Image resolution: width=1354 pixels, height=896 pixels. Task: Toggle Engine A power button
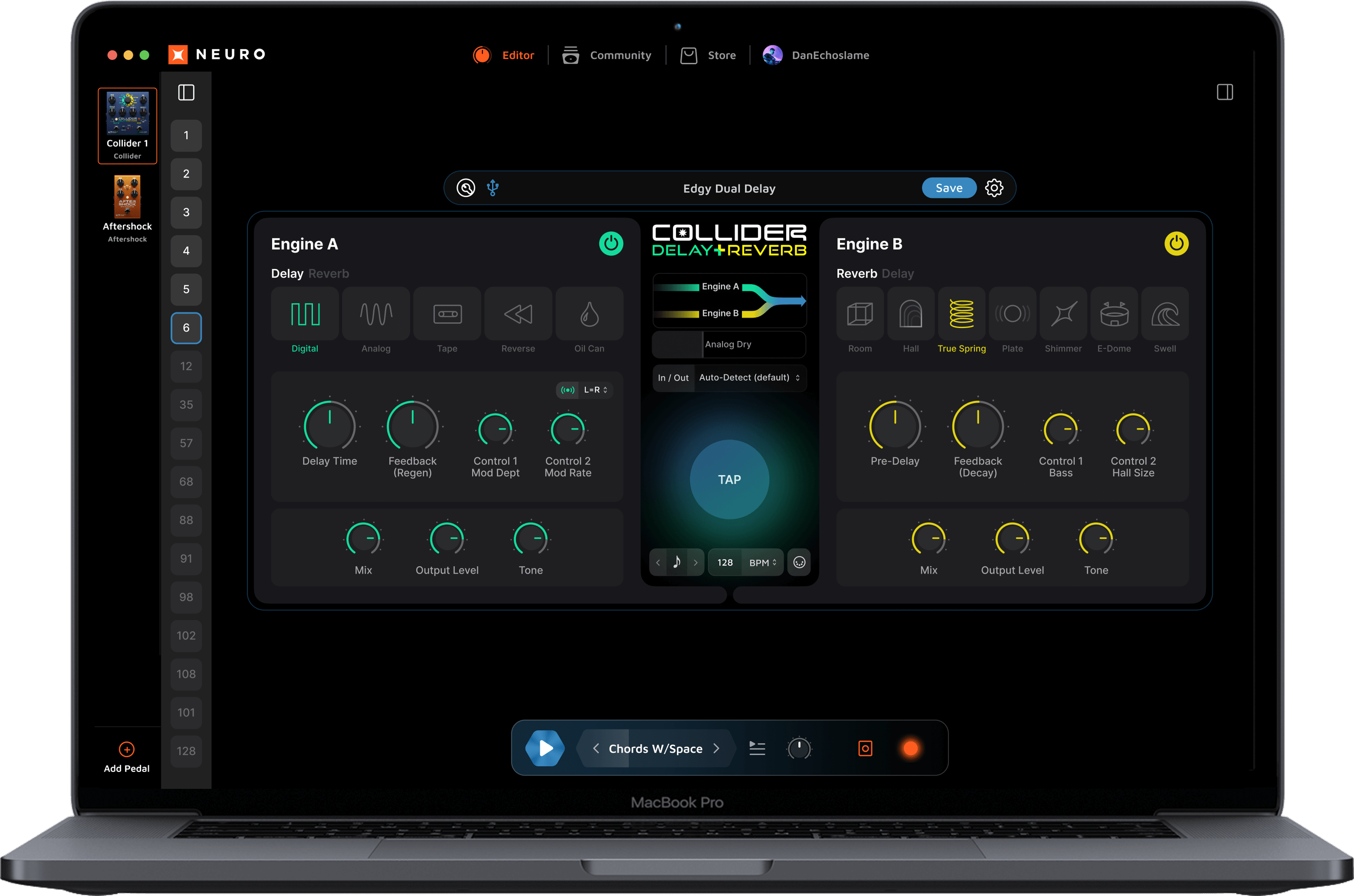611,244
